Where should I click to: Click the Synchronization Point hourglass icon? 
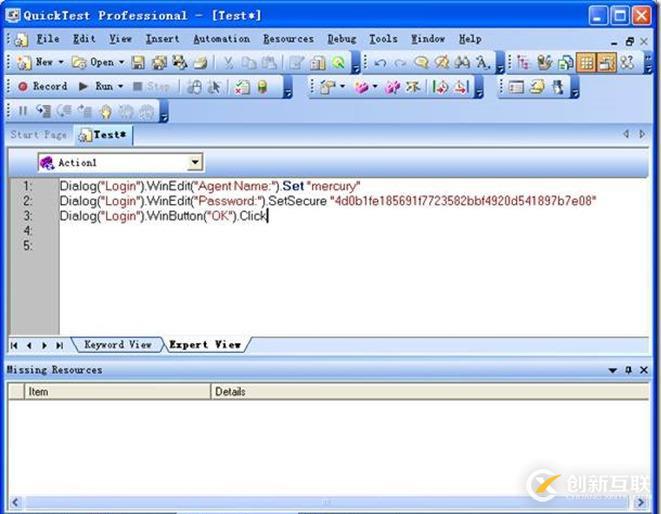click(x=413, y=87)
